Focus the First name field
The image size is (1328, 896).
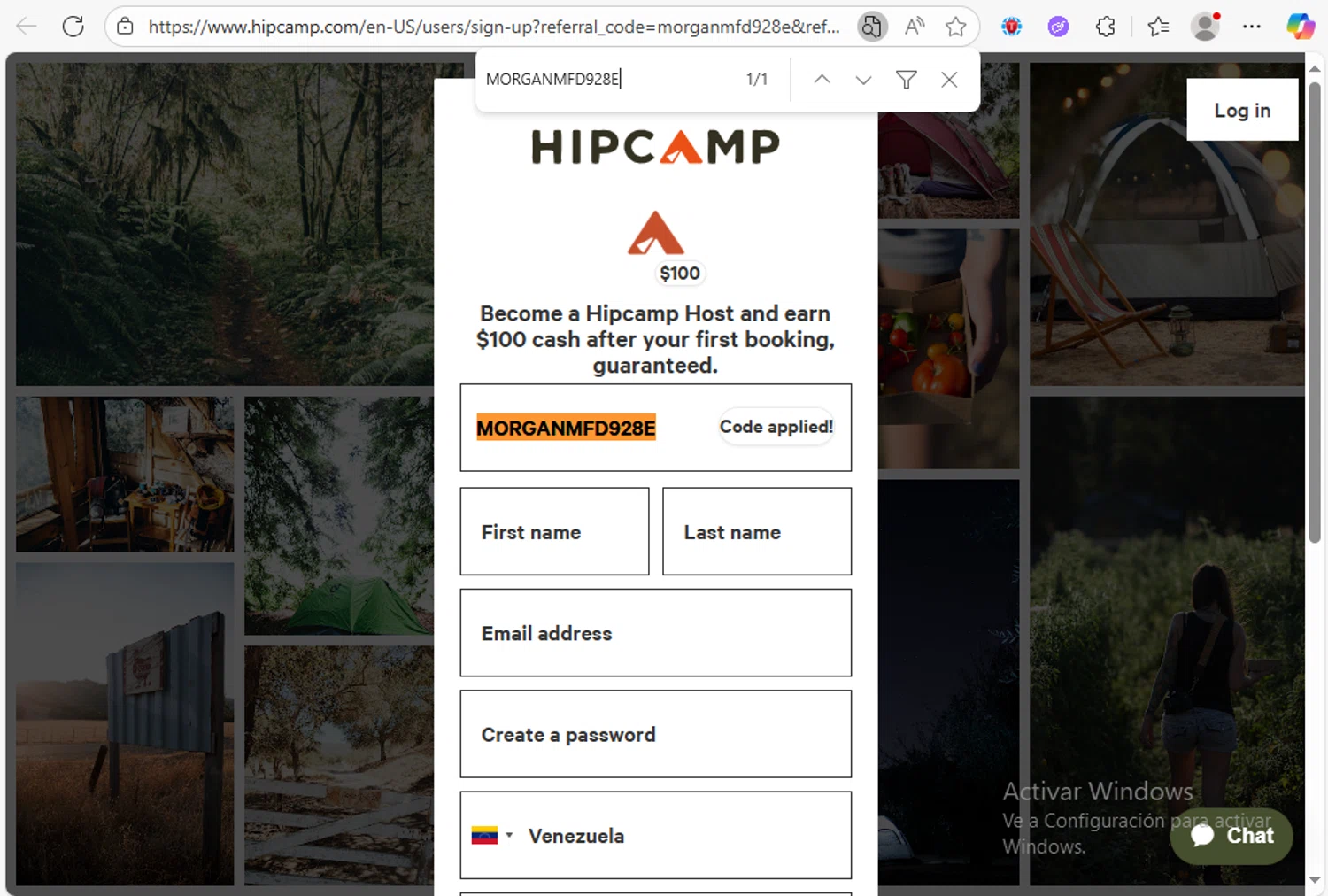[x=554, y=531]
